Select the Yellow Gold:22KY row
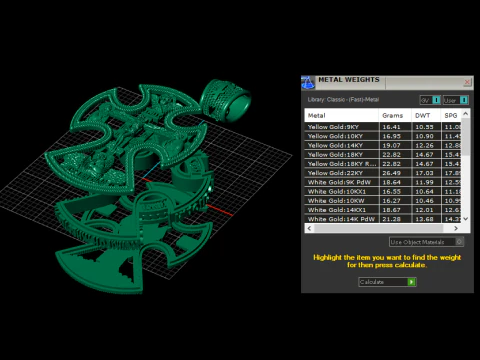 (x=383, y=173)
